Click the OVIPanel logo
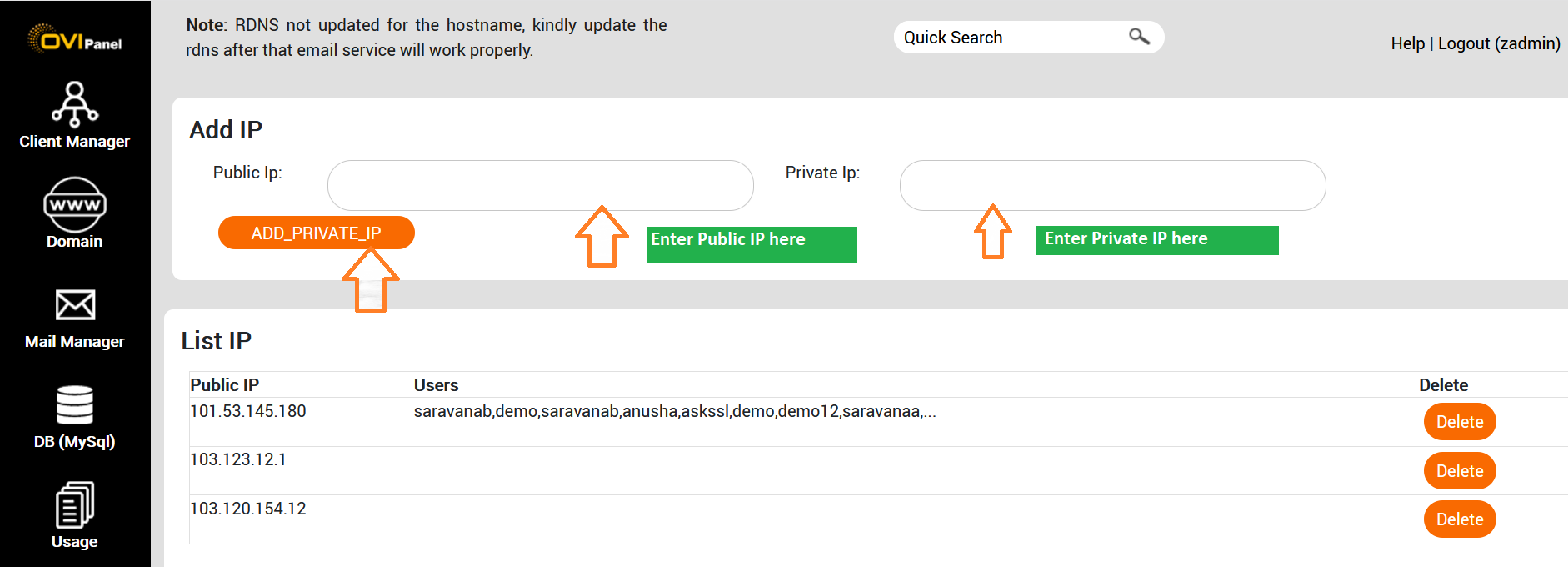This screenshot has height=567, width=1568. pyautogui.click(x=75, y=39)
